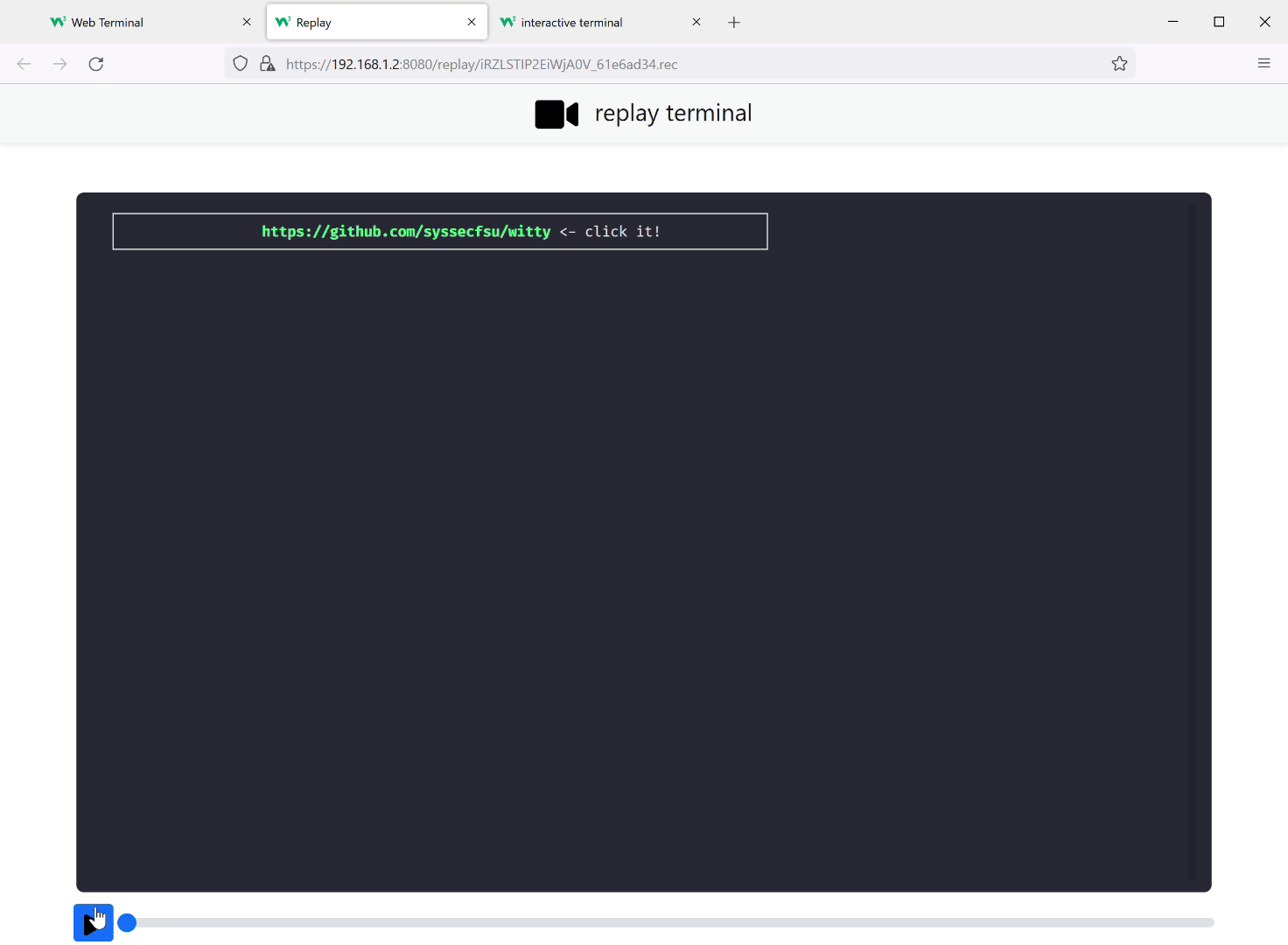Close the interactive terminal tab
The height and width of the screenshot is (945, 1288).
[696, 22]
